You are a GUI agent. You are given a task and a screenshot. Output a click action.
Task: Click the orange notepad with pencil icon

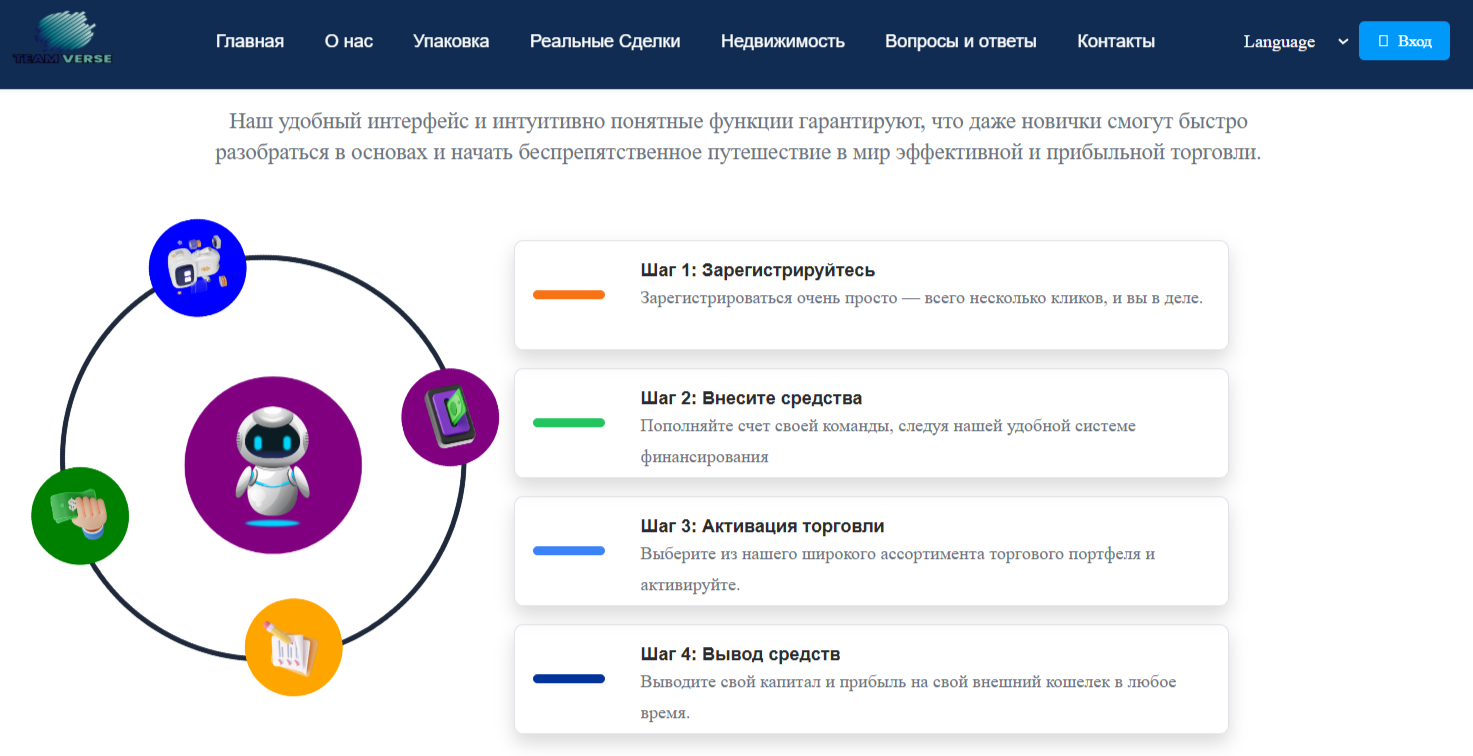[294, 647]
